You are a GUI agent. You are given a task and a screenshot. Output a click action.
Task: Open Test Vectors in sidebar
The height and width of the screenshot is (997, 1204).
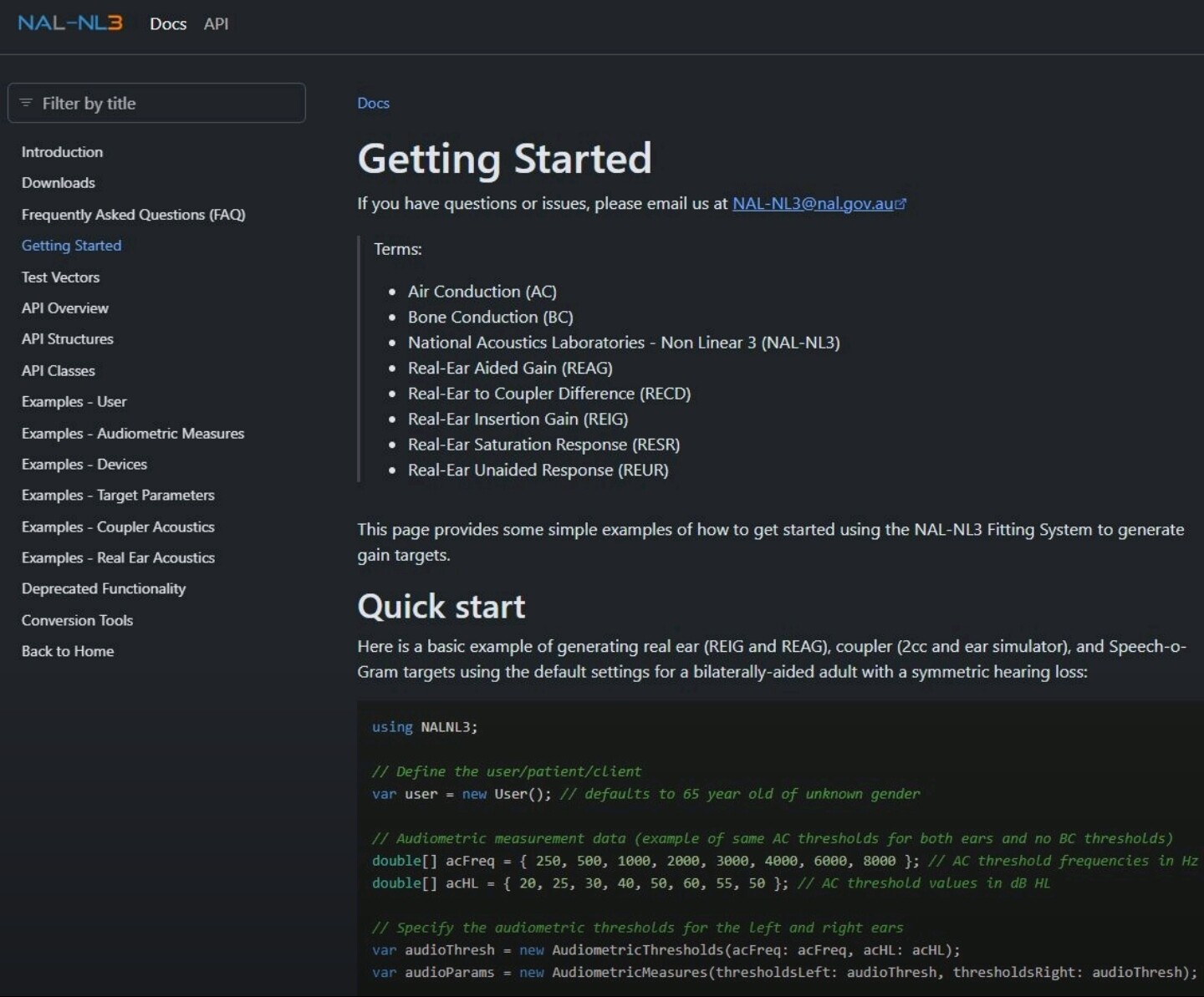tap(60, 277)
